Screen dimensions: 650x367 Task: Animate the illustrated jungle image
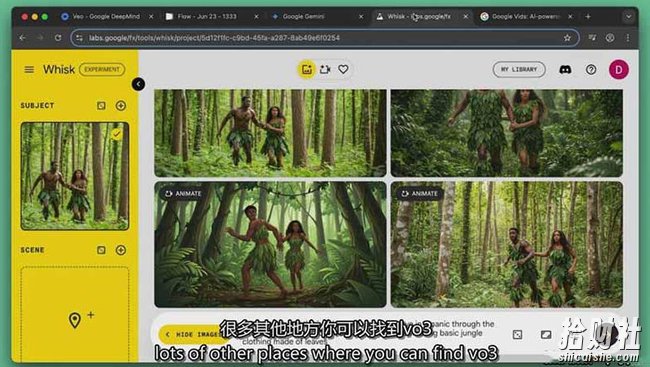point(183,194)
